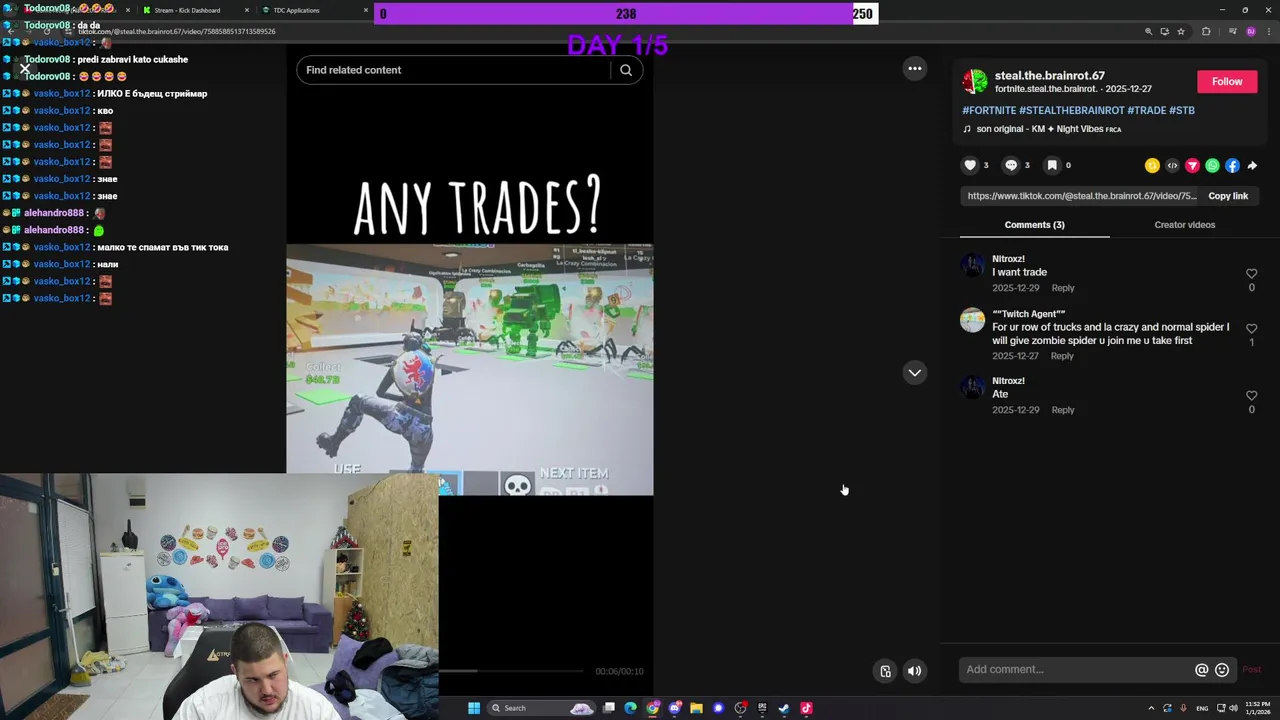Screen dimensions: 1280x720
Task: Bookmark this page with the star icon
Action: coord(1180,32)
